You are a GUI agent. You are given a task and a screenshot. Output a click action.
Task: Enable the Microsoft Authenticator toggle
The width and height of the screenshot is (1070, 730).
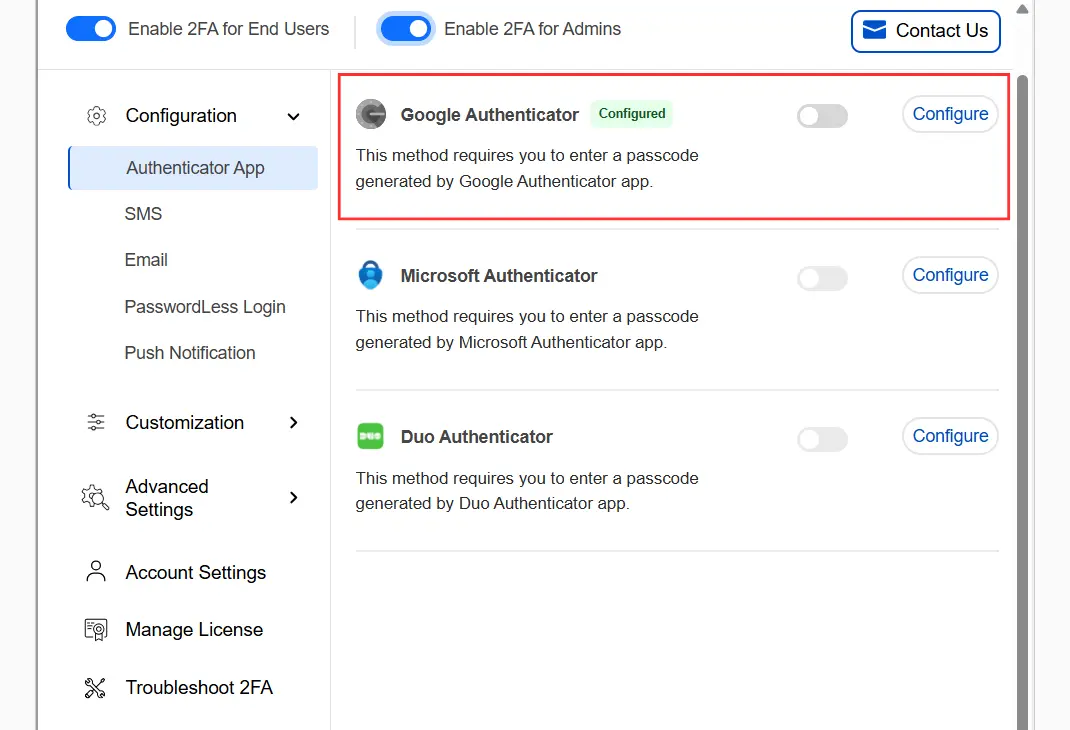(x=822, y=278)
